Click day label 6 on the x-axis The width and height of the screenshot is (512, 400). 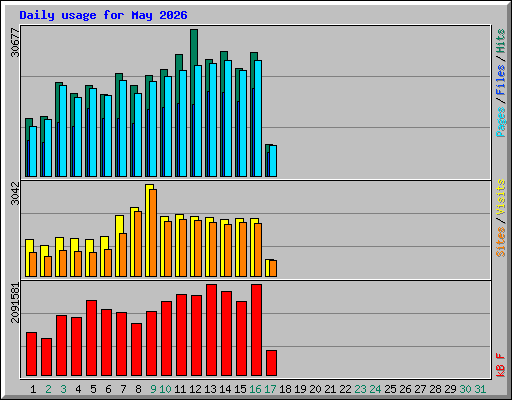(108, 389)
